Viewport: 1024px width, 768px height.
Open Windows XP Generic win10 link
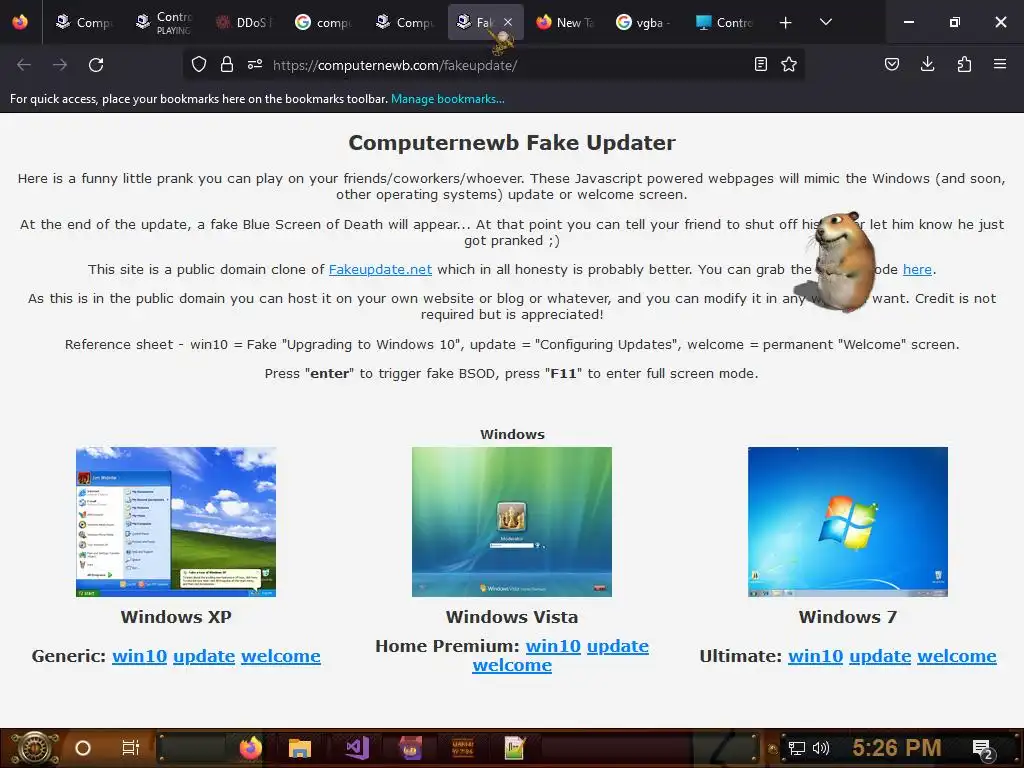click(x=139, y=656)
